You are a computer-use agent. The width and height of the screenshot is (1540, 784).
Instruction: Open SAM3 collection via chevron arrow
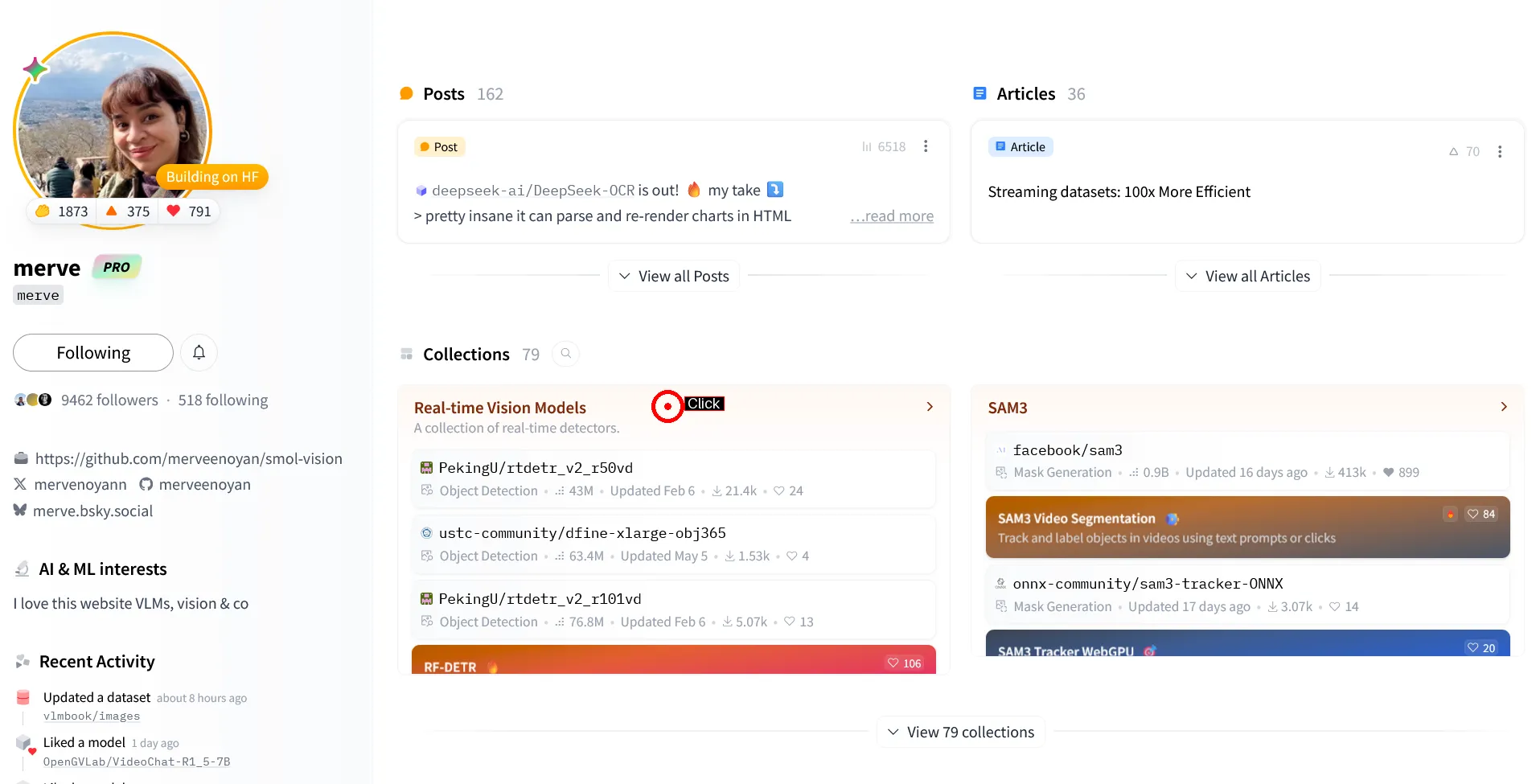[x=1503, y=407]
